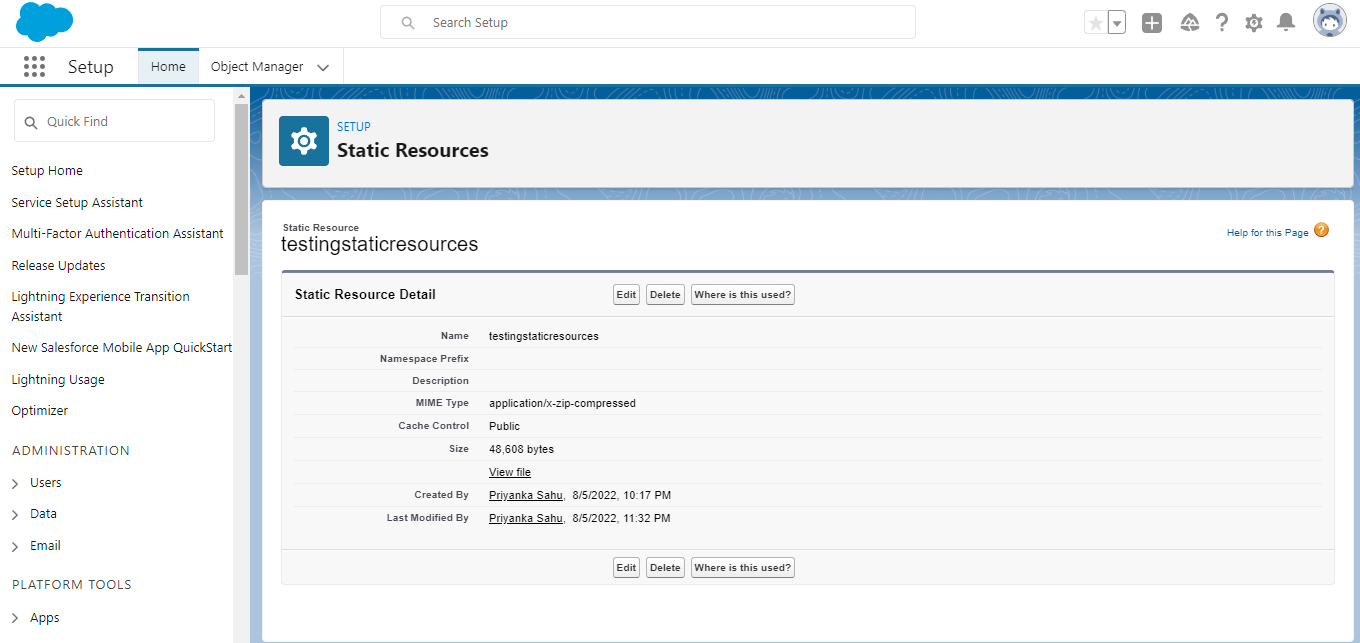Viewport: 1360px width, 643px height.
Task: Click the name value testingstaticresources in Name row
Action: (x=544, y=337)
